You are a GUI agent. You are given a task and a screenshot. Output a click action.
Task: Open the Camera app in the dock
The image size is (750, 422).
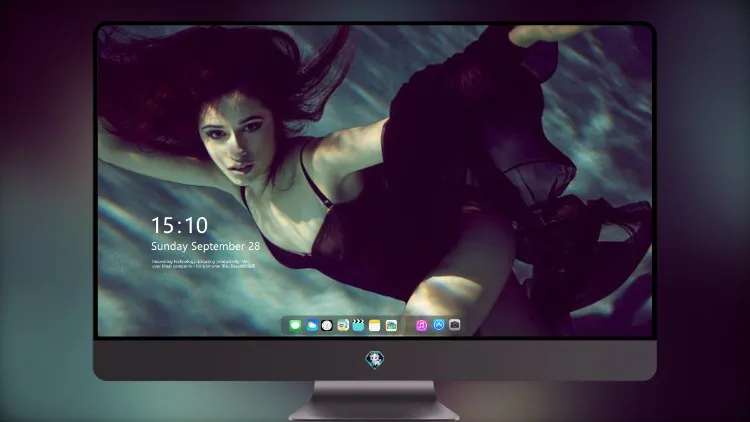[x=455, y=325]
